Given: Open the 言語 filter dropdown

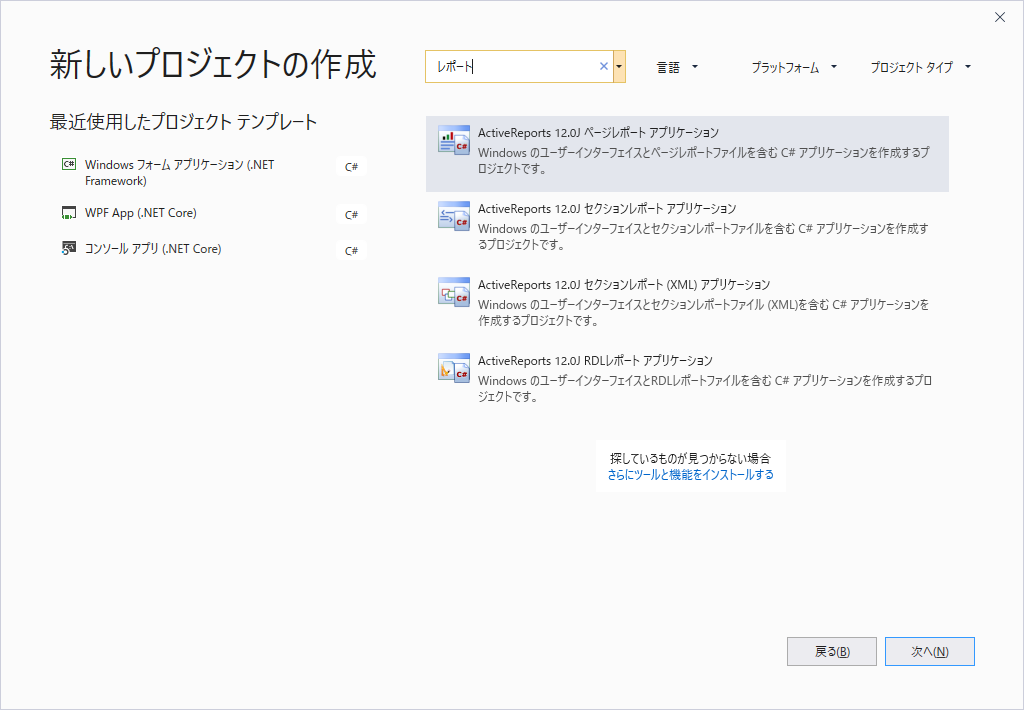Looking at the screenshot, I should click(x=677, y=67).
